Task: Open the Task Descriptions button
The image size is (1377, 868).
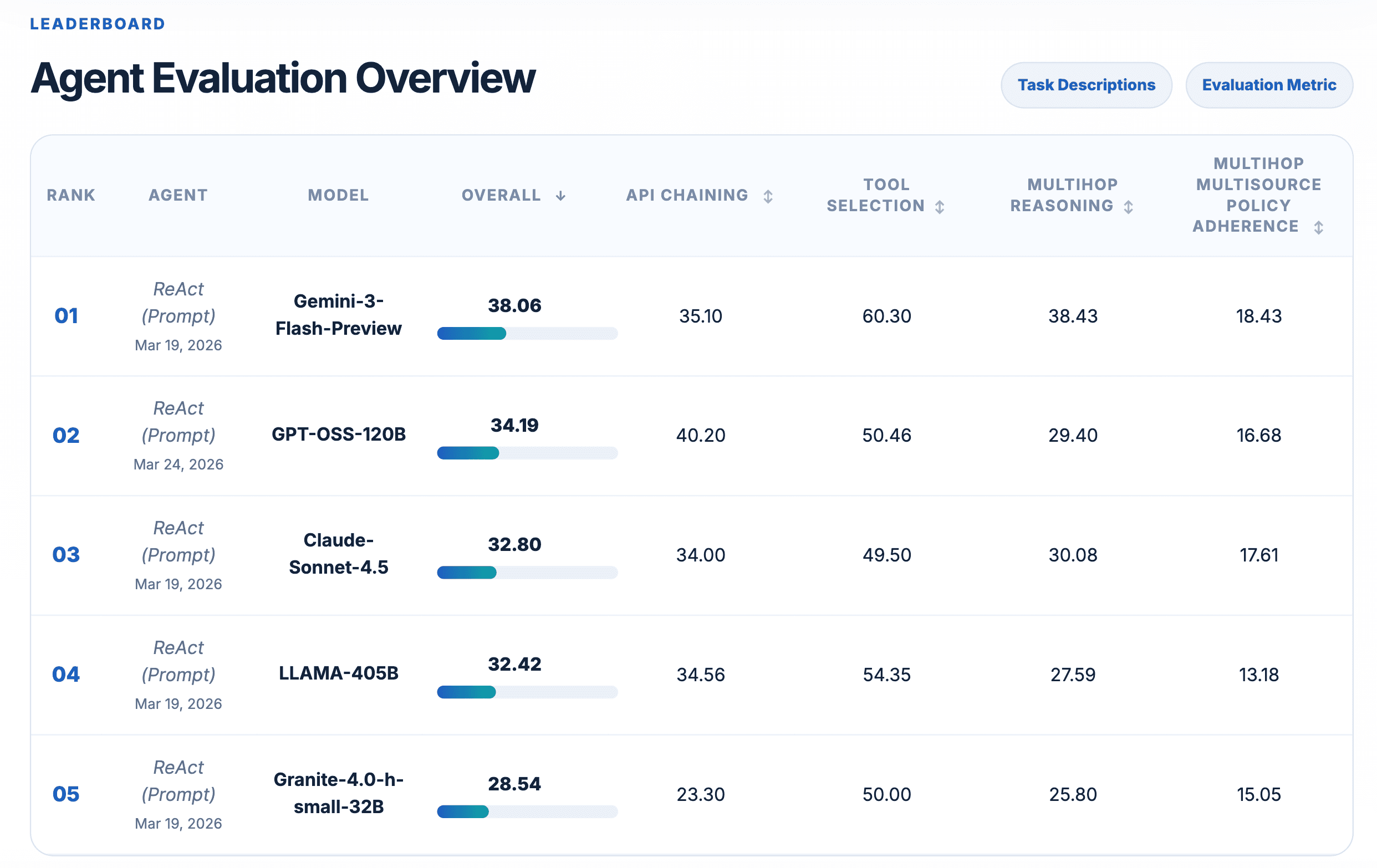Action: coord(1086,85)
